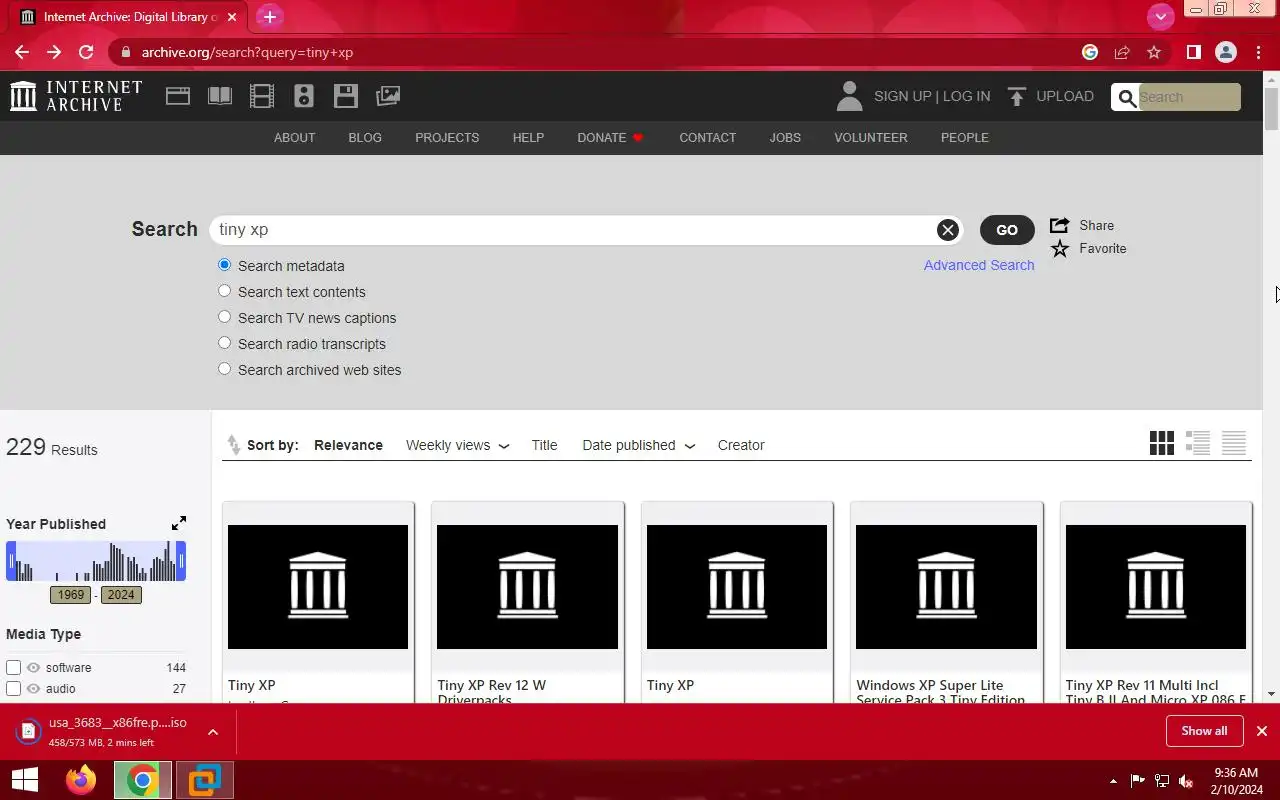Click the user avatar icon
Viewport: 1280px width, 800px height.
pos(849,96)
